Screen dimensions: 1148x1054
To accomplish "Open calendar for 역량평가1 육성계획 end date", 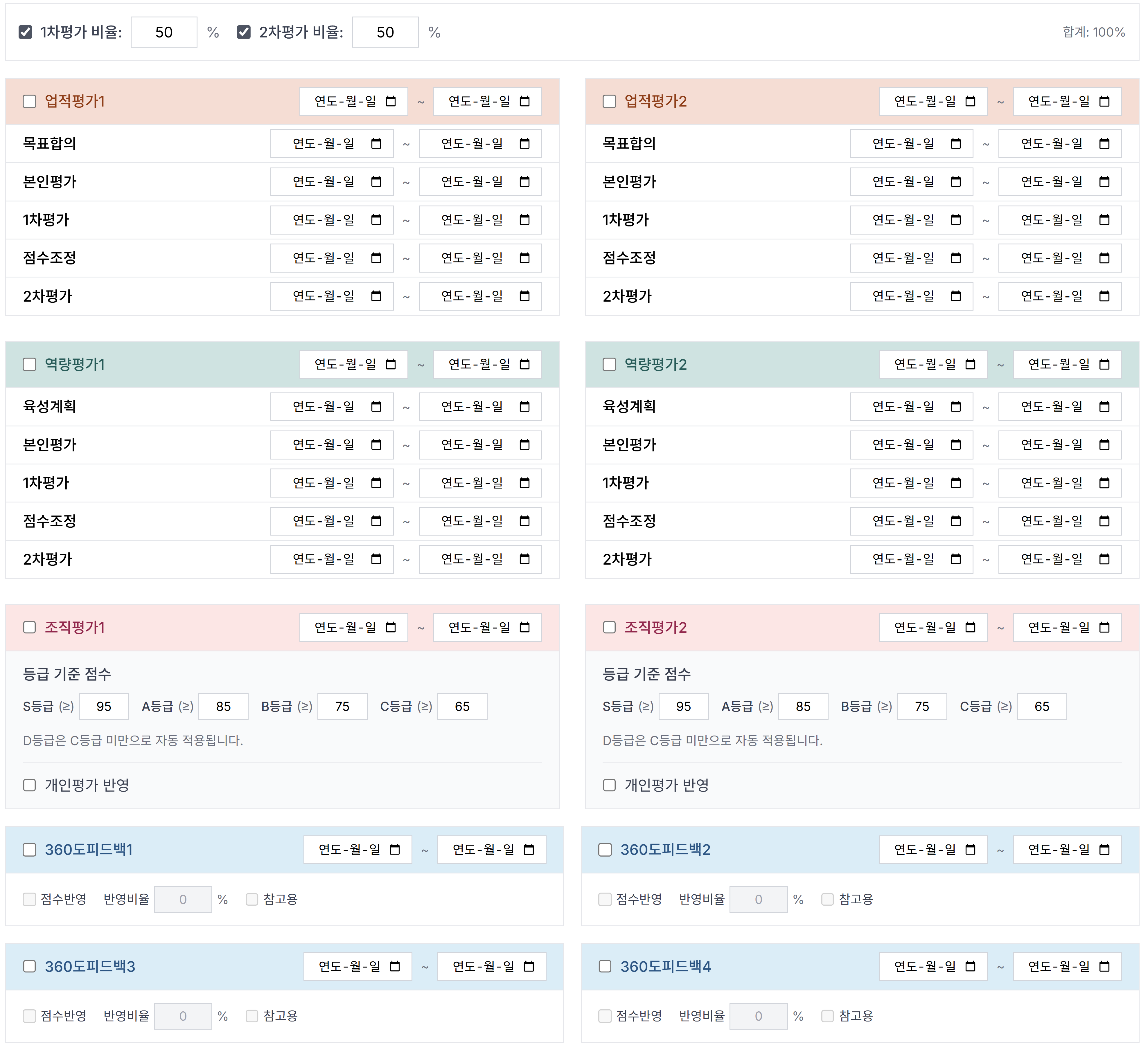I will (x=524, y=407).
